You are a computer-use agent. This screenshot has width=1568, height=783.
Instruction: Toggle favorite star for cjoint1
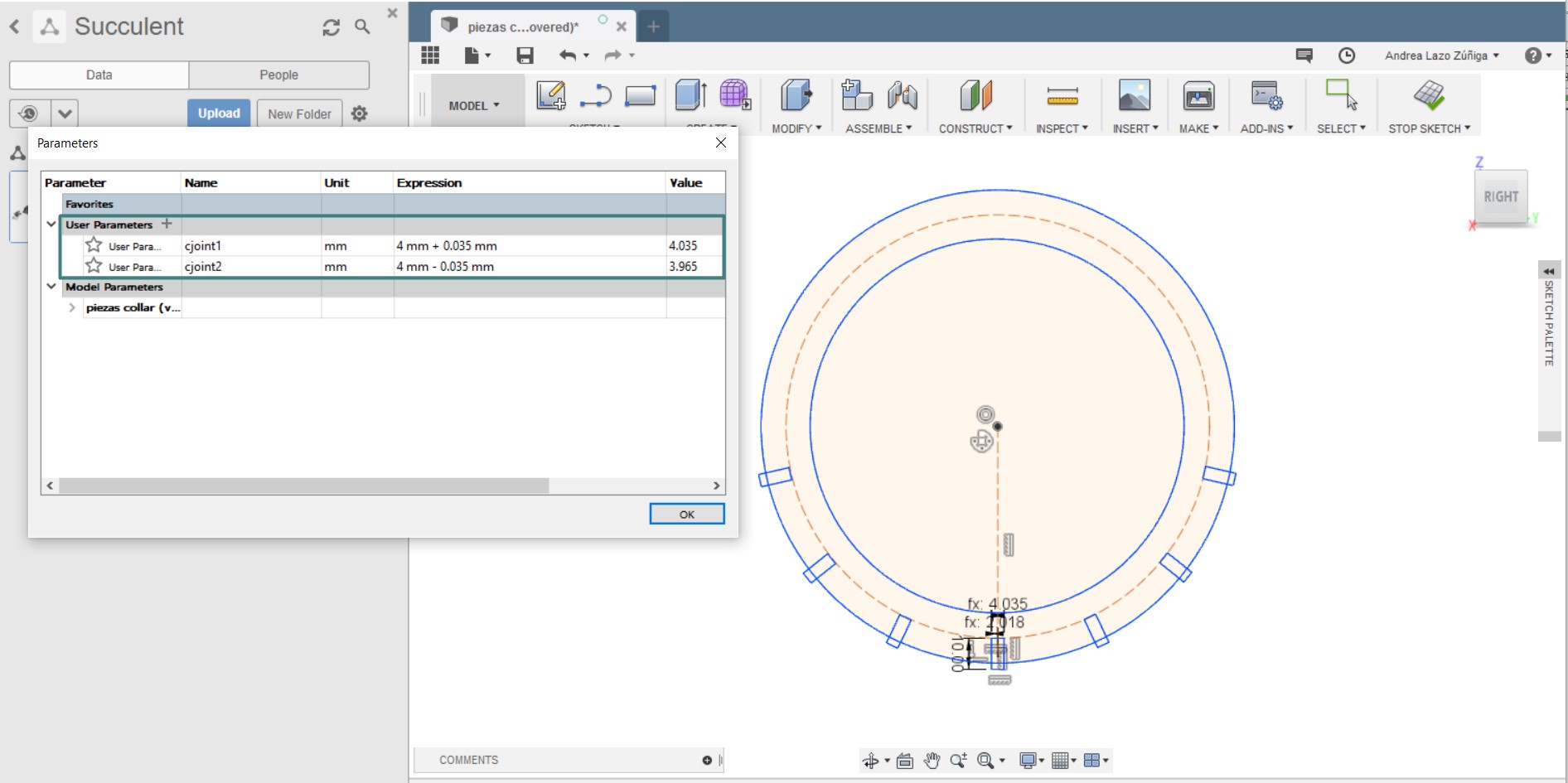click(94, 245)
